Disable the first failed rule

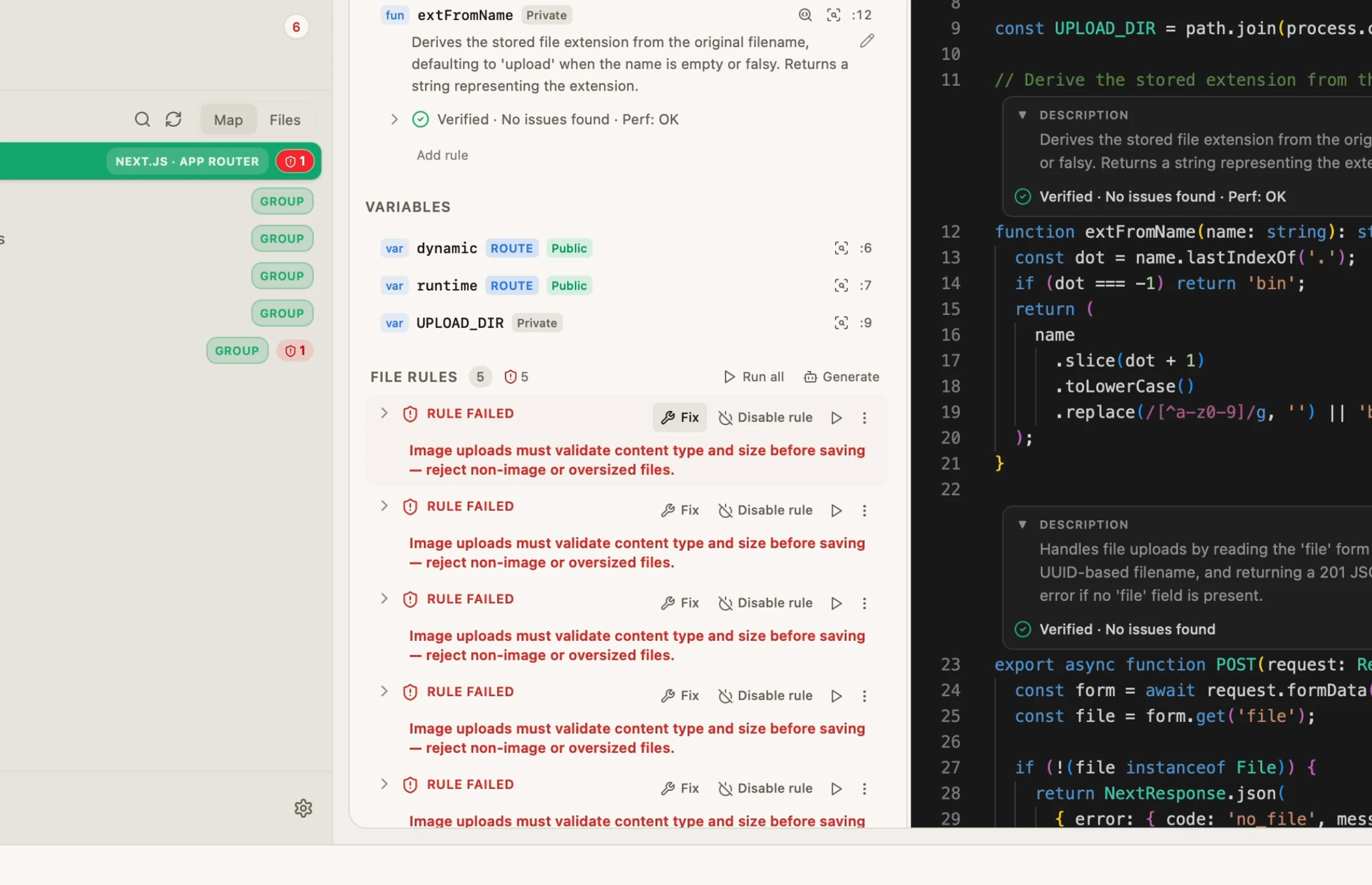765,418
